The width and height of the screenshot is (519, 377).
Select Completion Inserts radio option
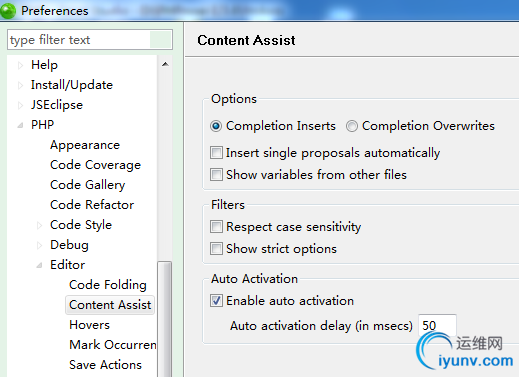(216, 126)
